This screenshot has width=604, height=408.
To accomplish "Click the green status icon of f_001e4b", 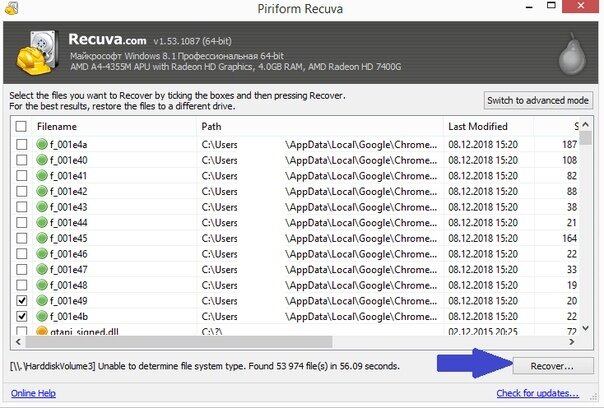I will click(42, 316).
